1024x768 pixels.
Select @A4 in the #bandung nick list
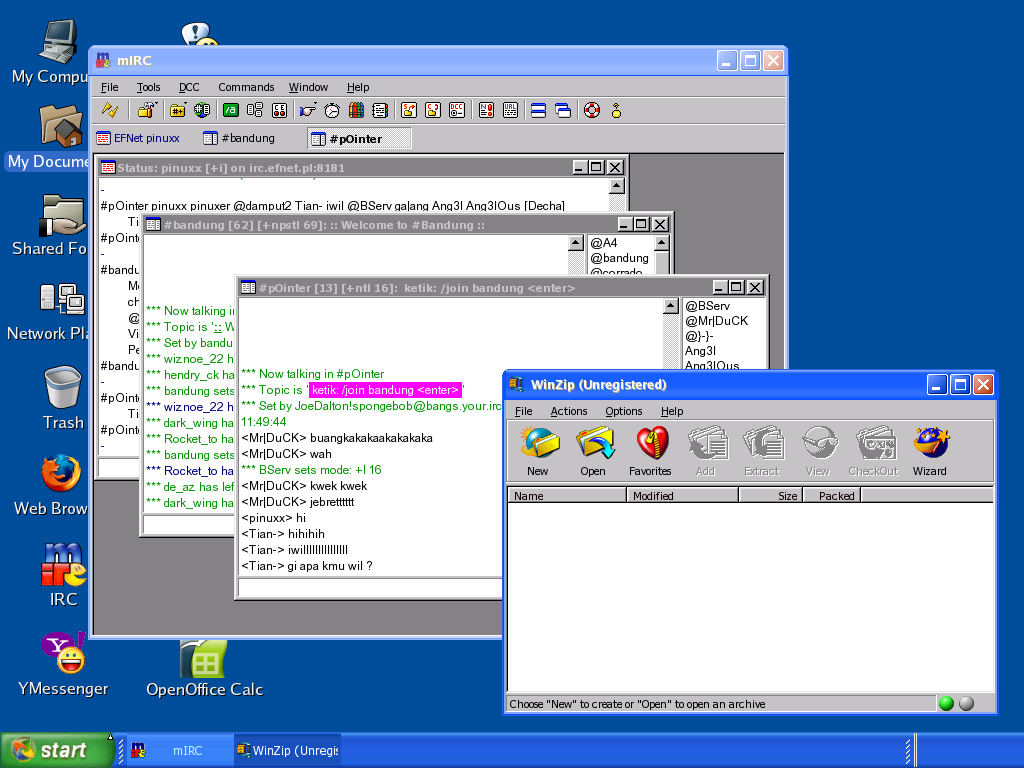[603, 243]
